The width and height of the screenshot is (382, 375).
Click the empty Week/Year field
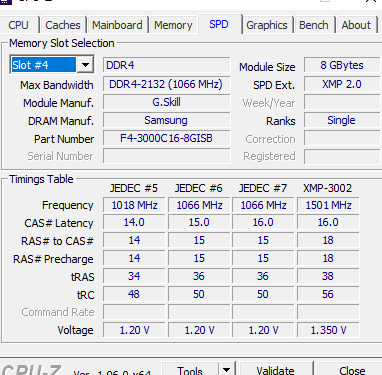pyautogui.click(x=342, y=102)
